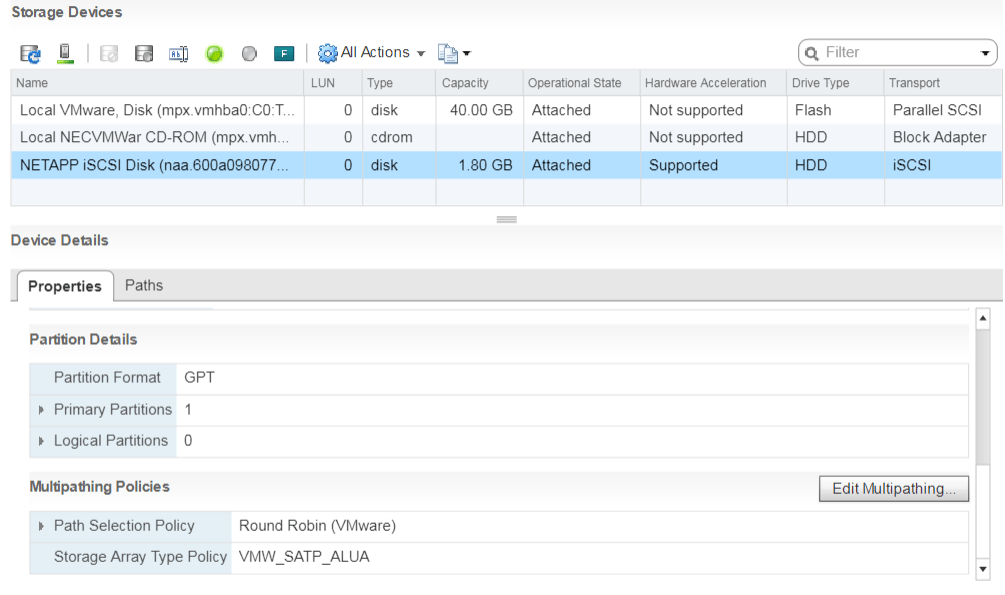Screen dimensions: 1005x595
Task: Sort the table by Capacity column header
Action: [x=479, y=83]
